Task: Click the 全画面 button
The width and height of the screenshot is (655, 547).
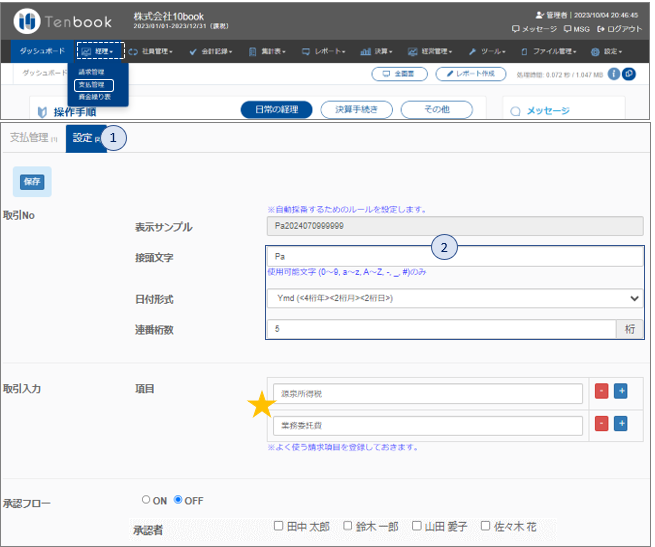Action: point(399,74)
